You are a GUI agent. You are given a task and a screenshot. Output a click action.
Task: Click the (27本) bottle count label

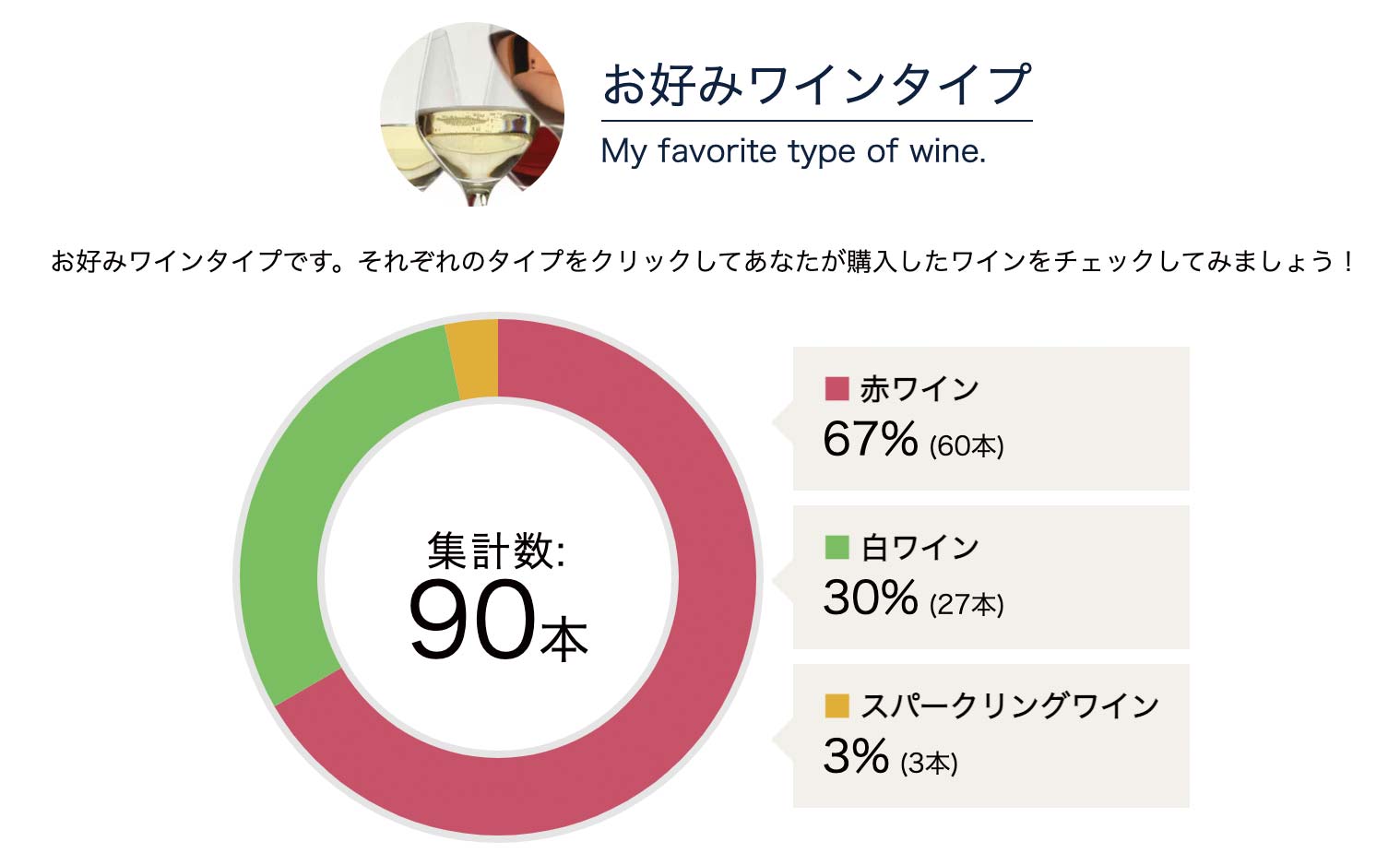[x=967, y=605]
